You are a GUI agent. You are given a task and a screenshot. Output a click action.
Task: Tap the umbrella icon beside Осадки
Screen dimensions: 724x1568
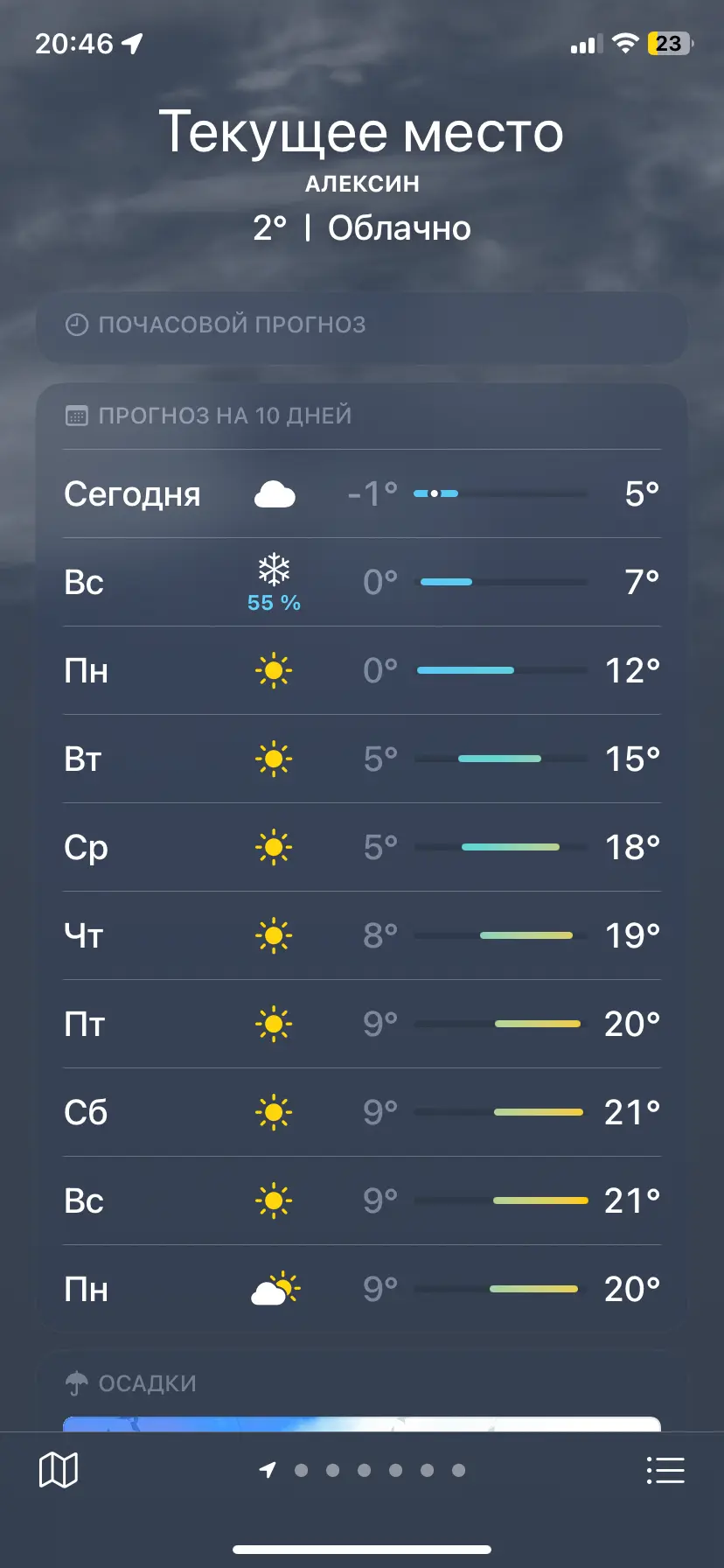[77, 1383]
